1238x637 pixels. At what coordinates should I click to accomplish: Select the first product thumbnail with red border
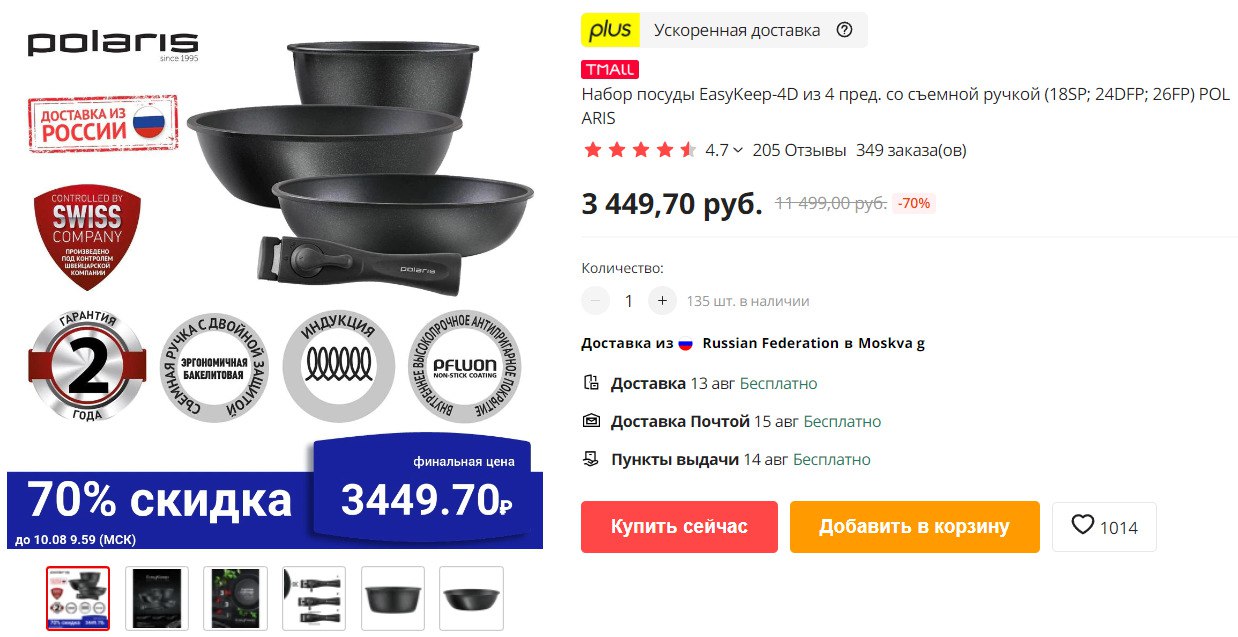[x=78, y=598]
